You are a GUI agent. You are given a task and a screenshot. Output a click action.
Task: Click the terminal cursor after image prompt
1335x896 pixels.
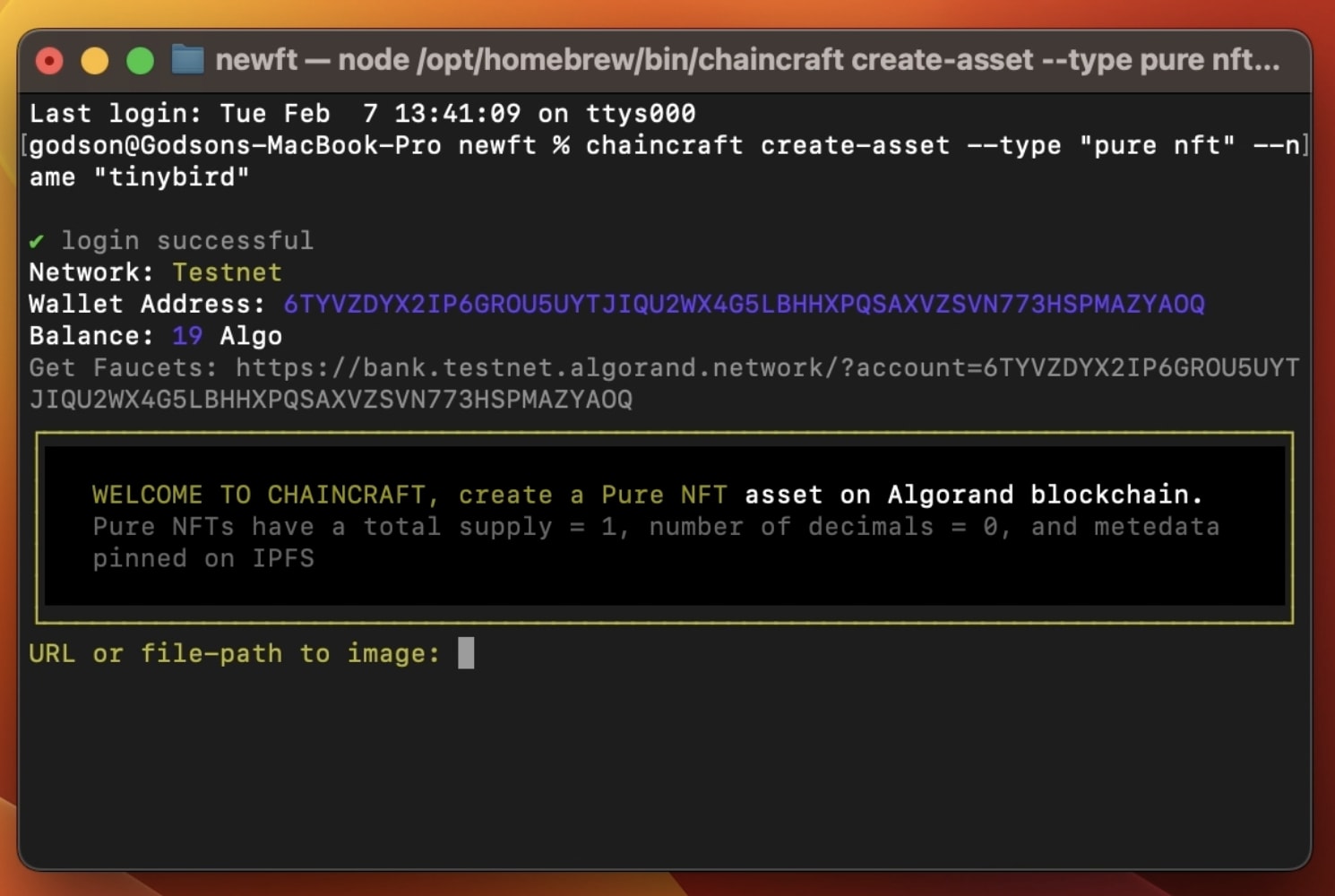pyautogui.click(x=466, y=653)
